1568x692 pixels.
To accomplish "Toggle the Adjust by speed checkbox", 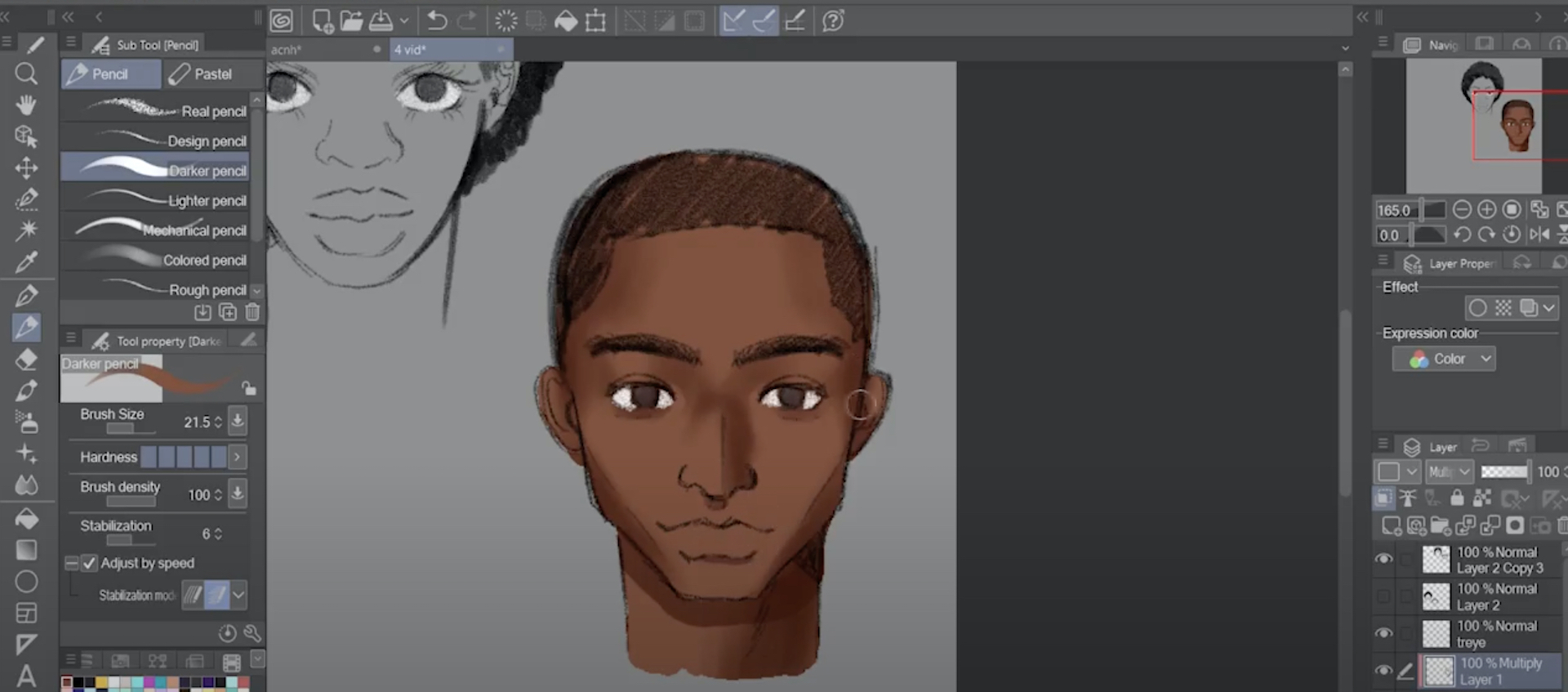I will point(90,563).
